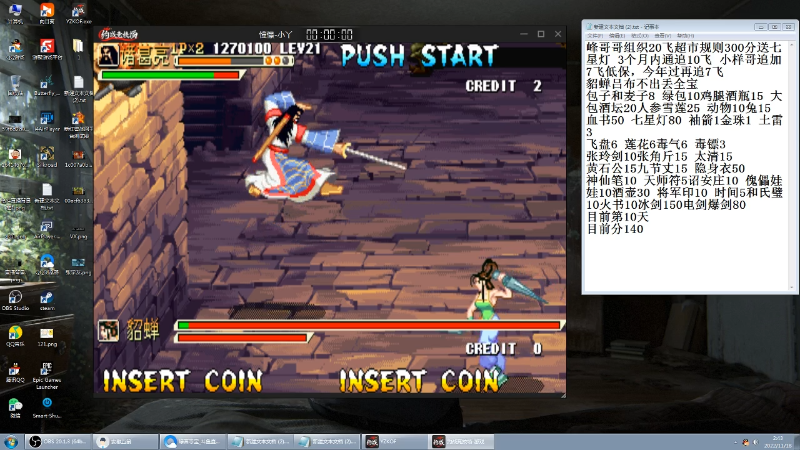Open the cartoon face image file
The height and width of the screenshot is (450, 800).
coord(15,157)
